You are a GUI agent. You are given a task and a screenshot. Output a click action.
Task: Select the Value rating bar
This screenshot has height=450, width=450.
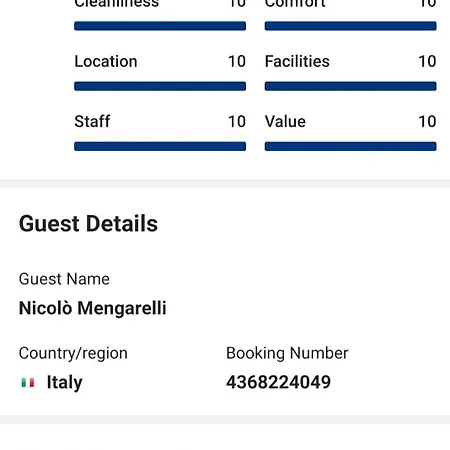(x=351, y=146)
